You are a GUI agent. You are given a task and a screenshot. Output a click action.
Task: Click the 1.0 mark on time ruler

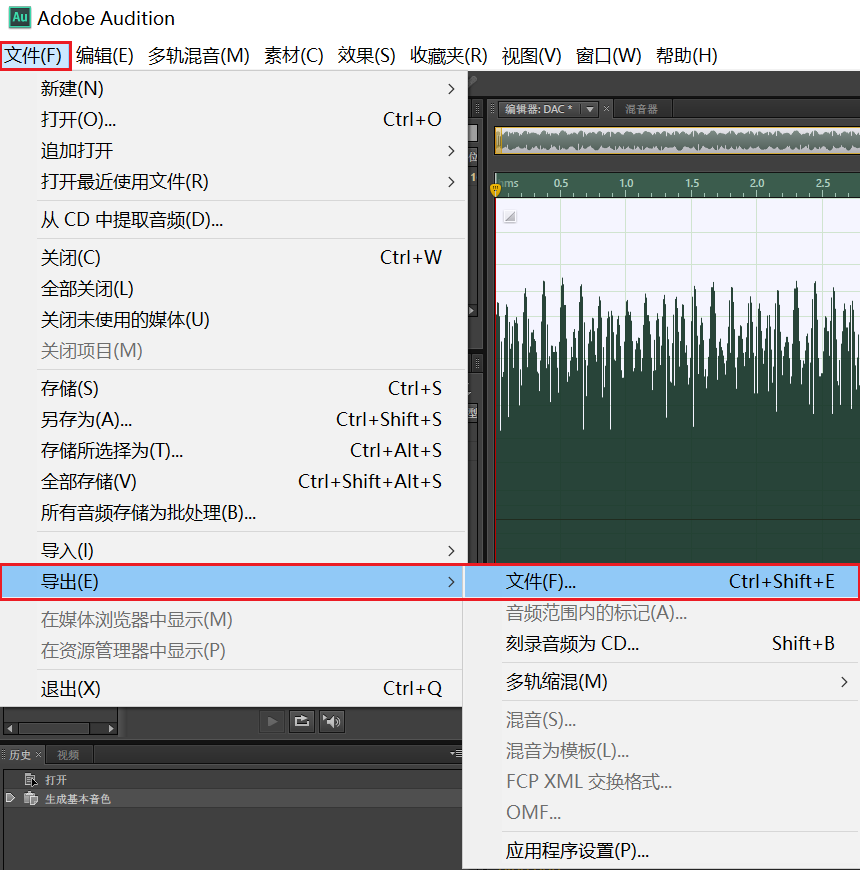626,183
